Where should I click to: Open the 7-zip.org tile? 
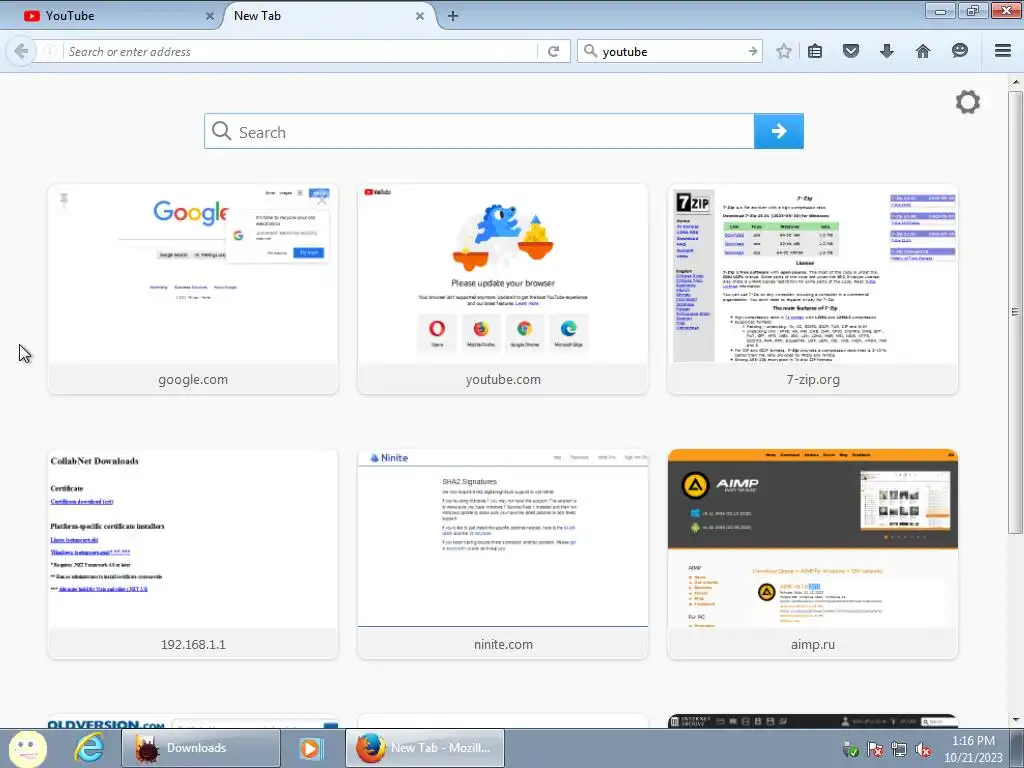click(x=812, y=289)
